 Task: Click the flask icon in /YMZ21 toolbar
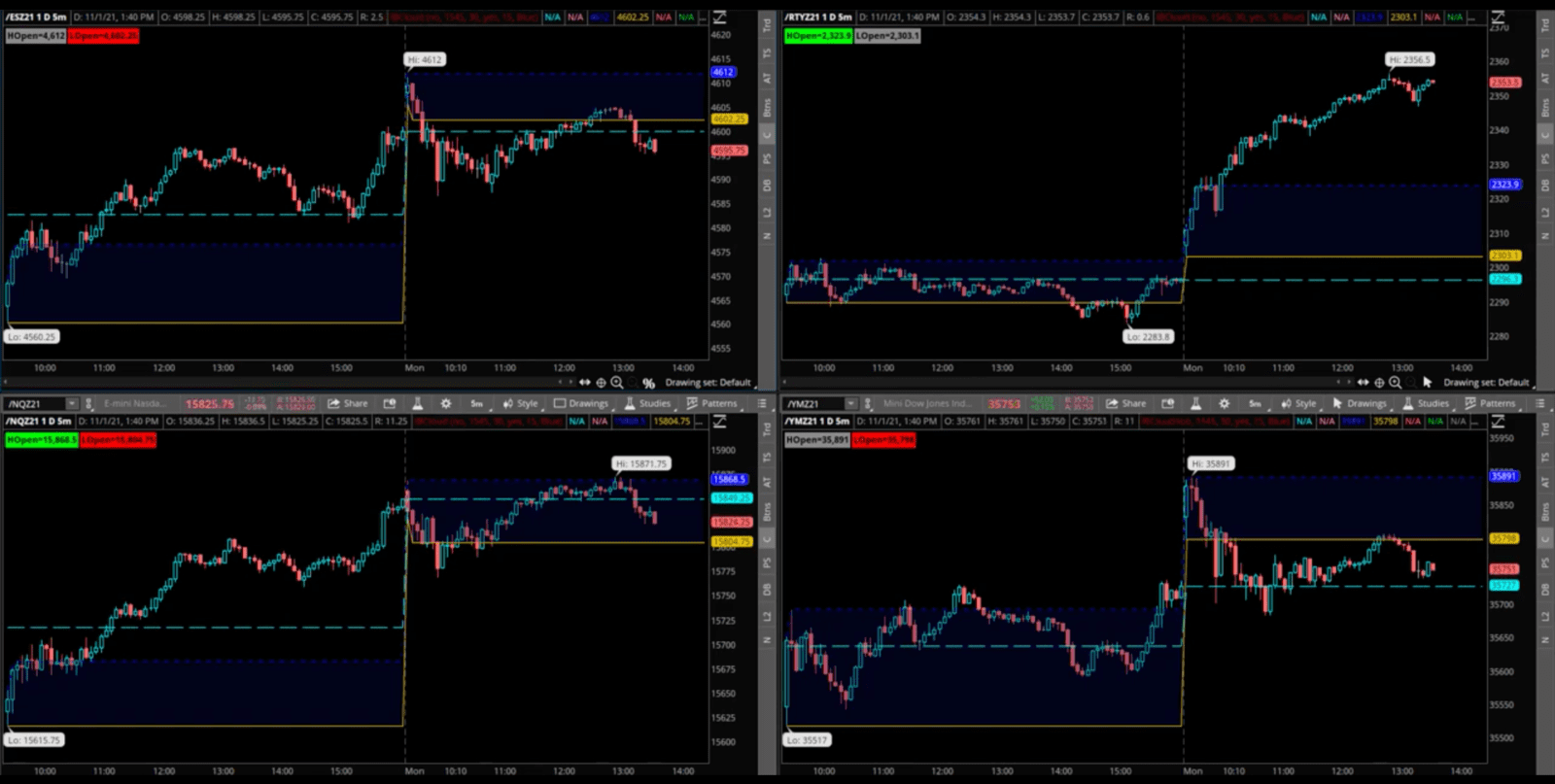pos(1196,403)
